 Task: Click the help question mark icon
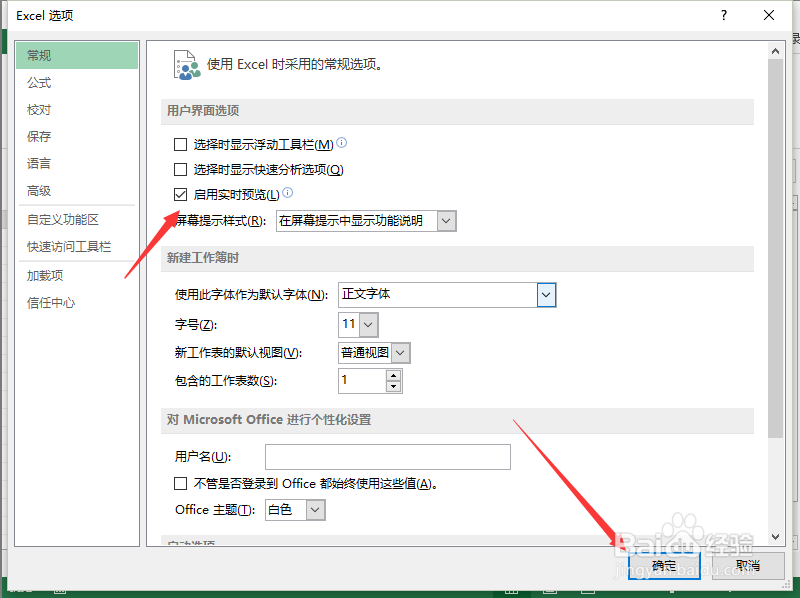pyautogui.click(x=724, y=15)
